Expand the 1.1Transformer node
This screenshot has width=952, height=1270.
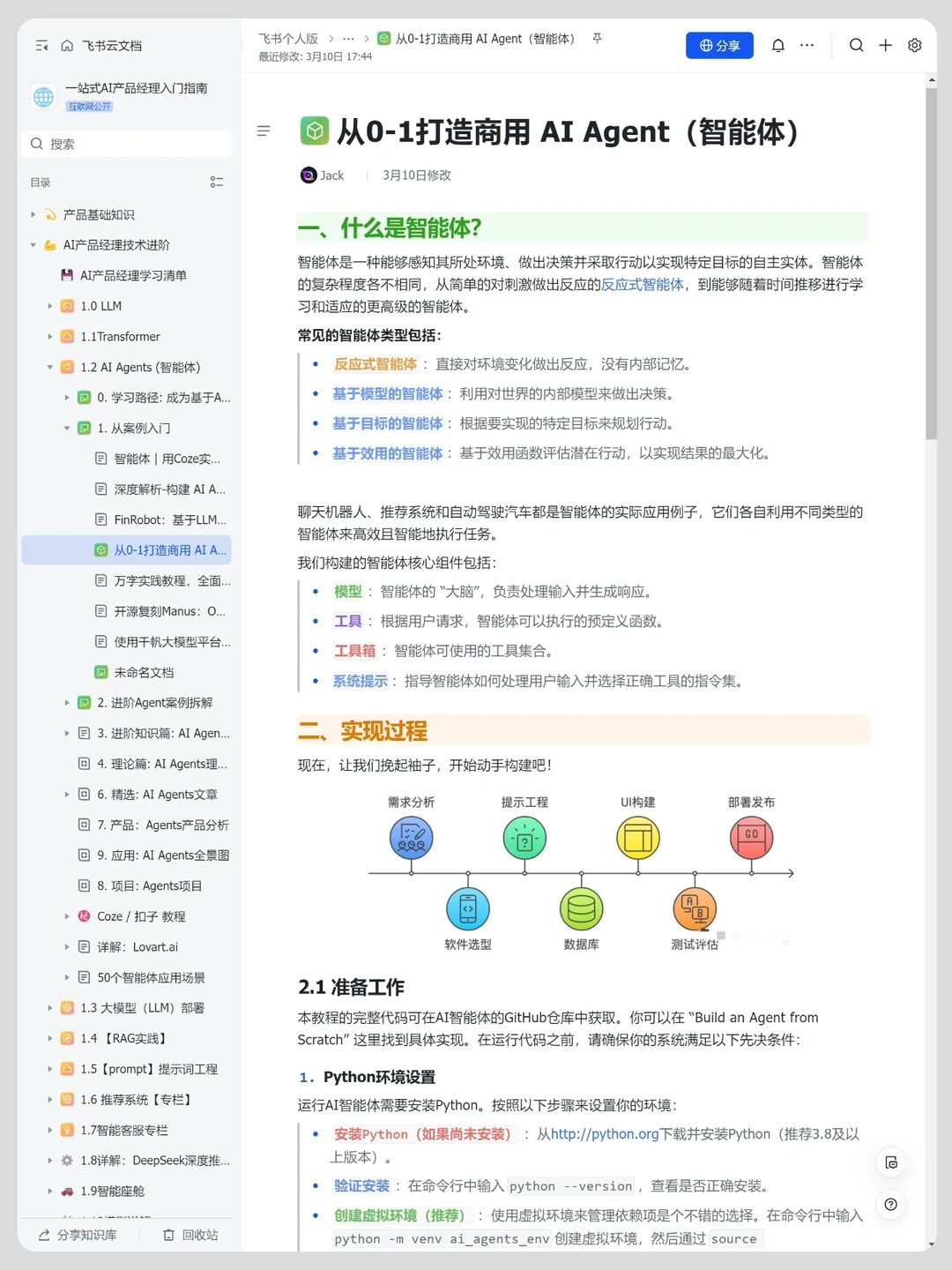pyautogui.click(x=50, y=337)
